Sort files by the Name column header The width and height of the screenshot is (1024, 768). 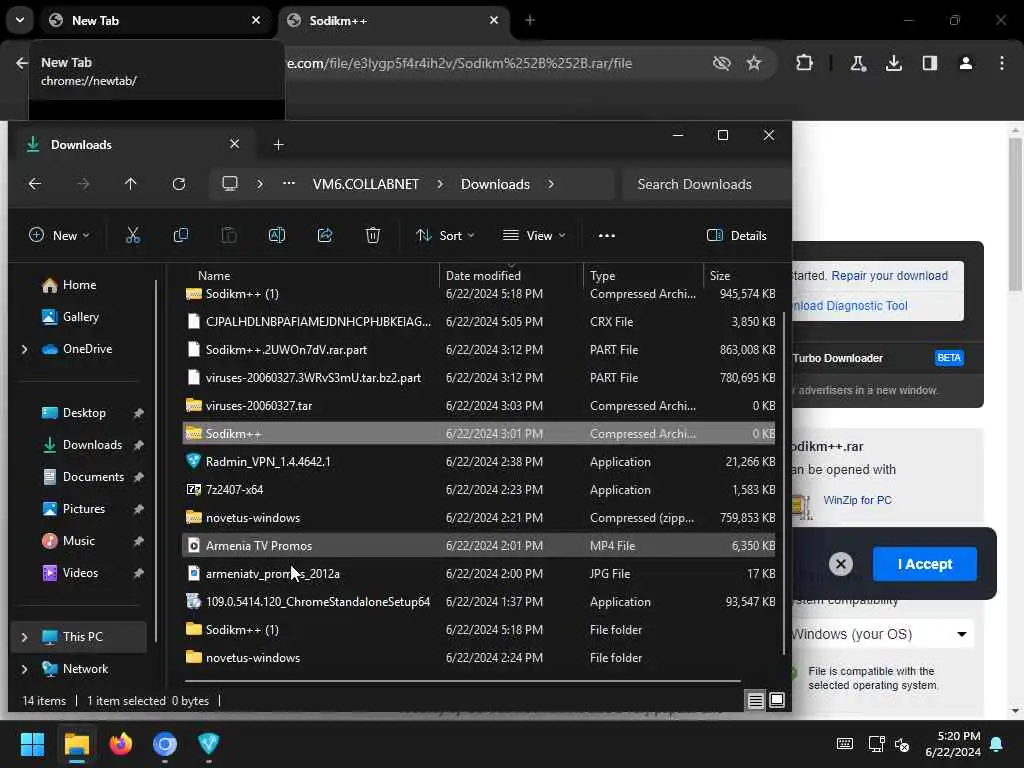click(x=310, y=276)
